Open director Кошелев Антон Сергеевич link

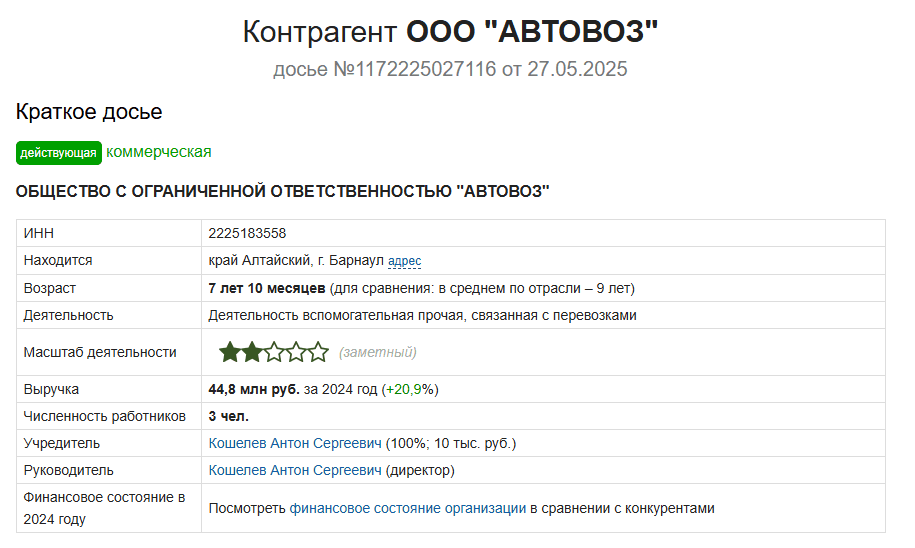pos(295,470)
